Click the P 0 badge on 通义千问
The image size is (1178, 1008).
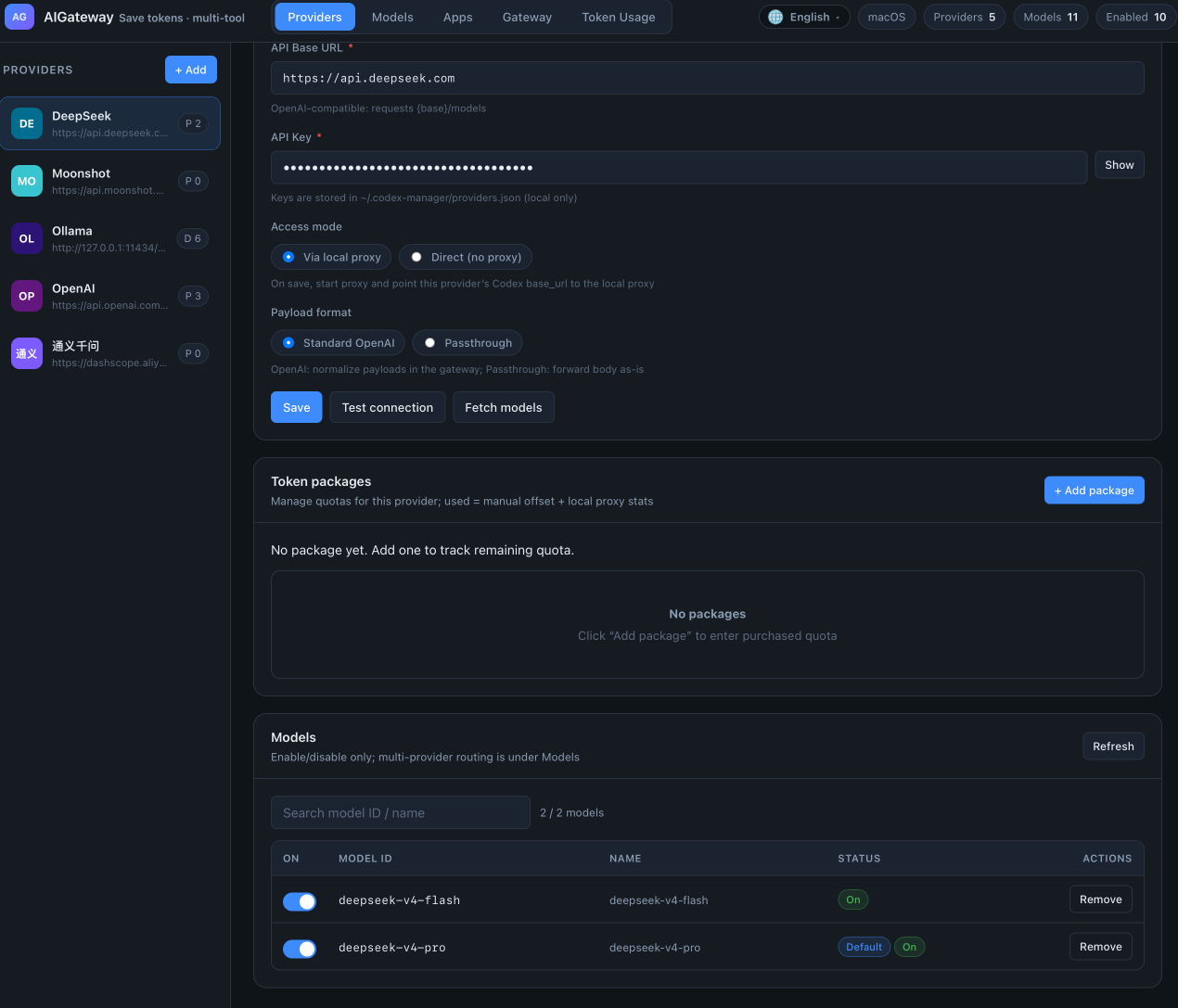(x=193, y=353)
